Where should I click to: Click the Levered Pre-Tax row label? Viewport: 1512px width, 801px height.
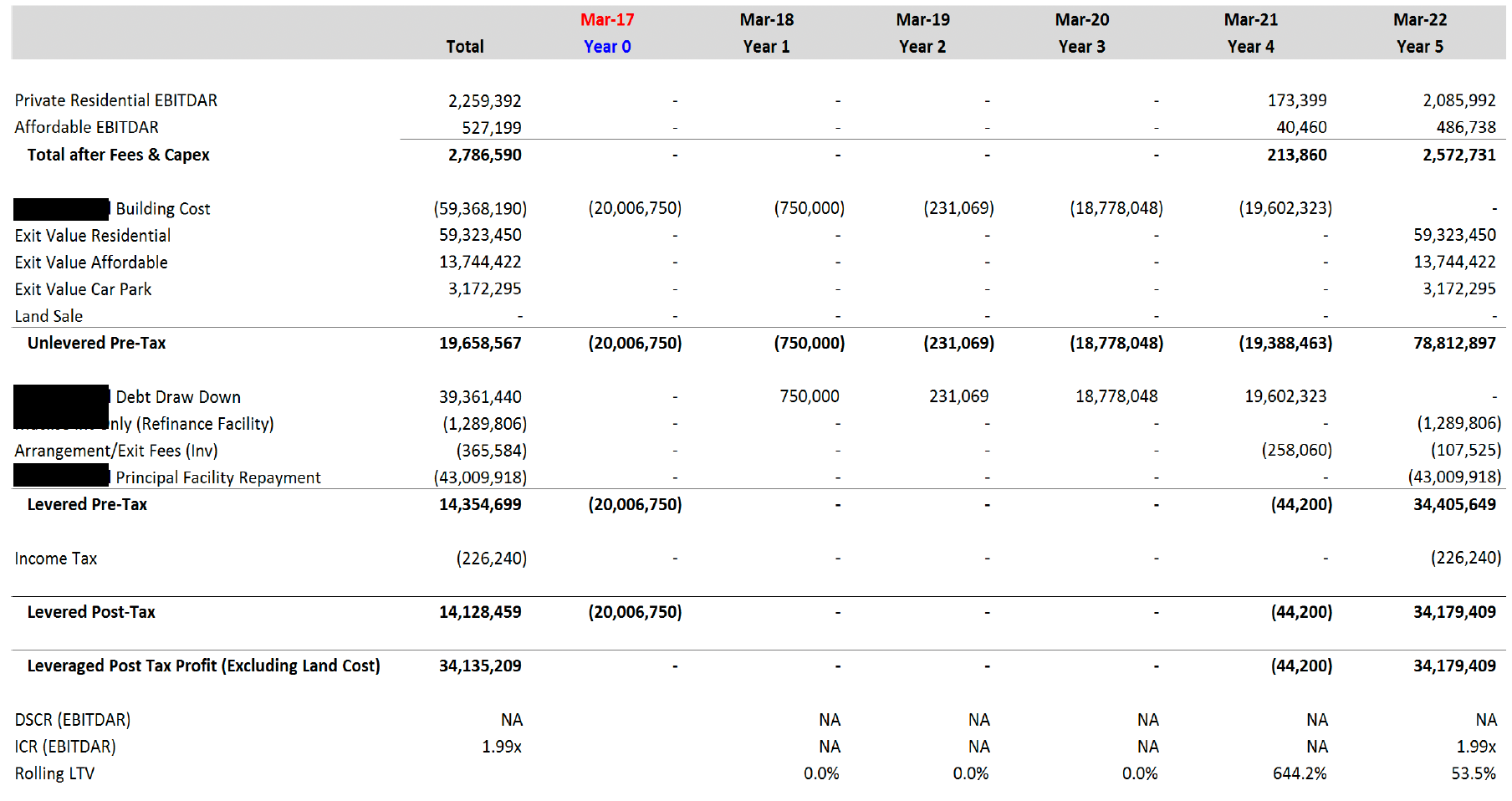click(87, 504)
